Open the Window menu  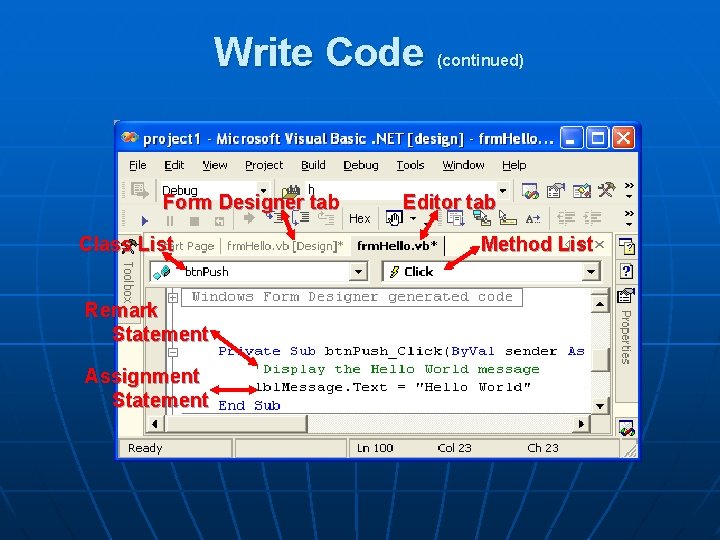pos(463,165)
